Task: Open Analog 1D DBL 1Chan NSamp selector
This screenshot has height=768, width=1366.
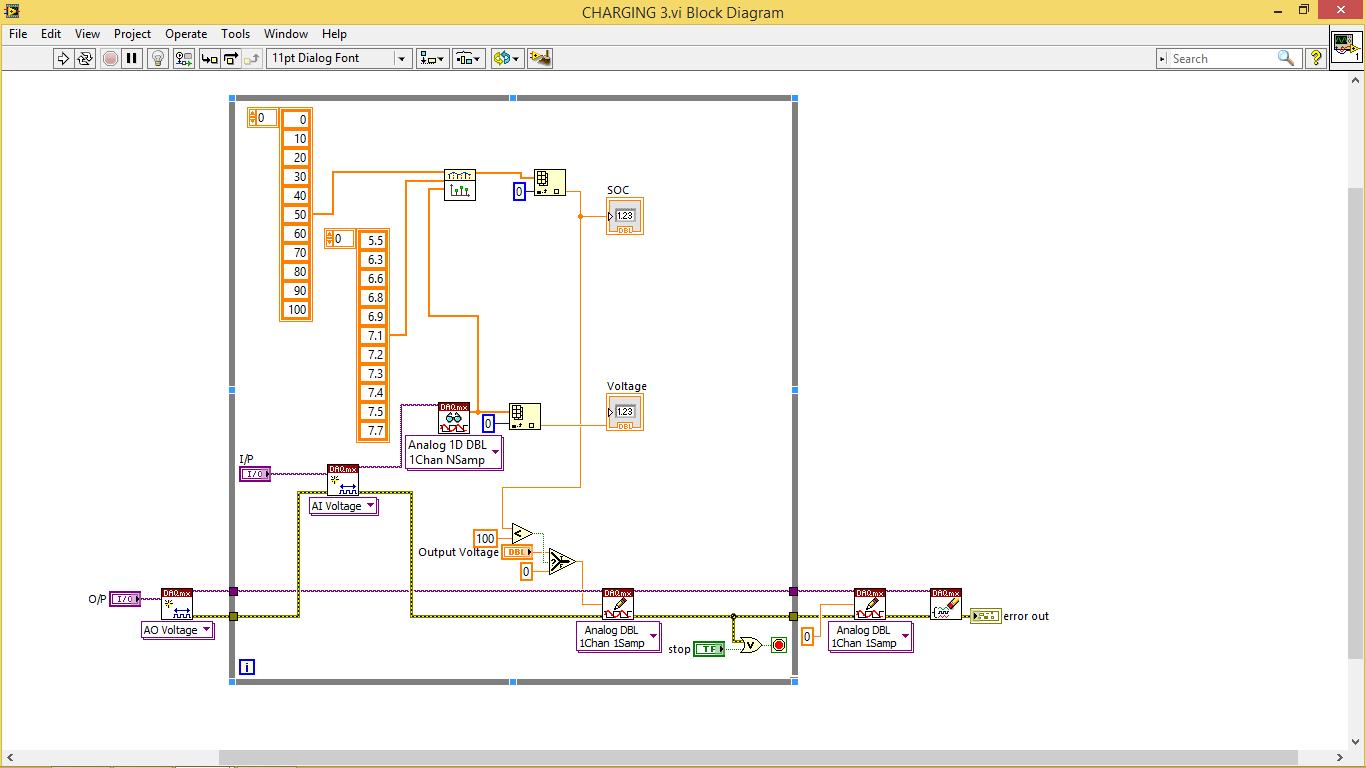Action: (x=454, y=452)
